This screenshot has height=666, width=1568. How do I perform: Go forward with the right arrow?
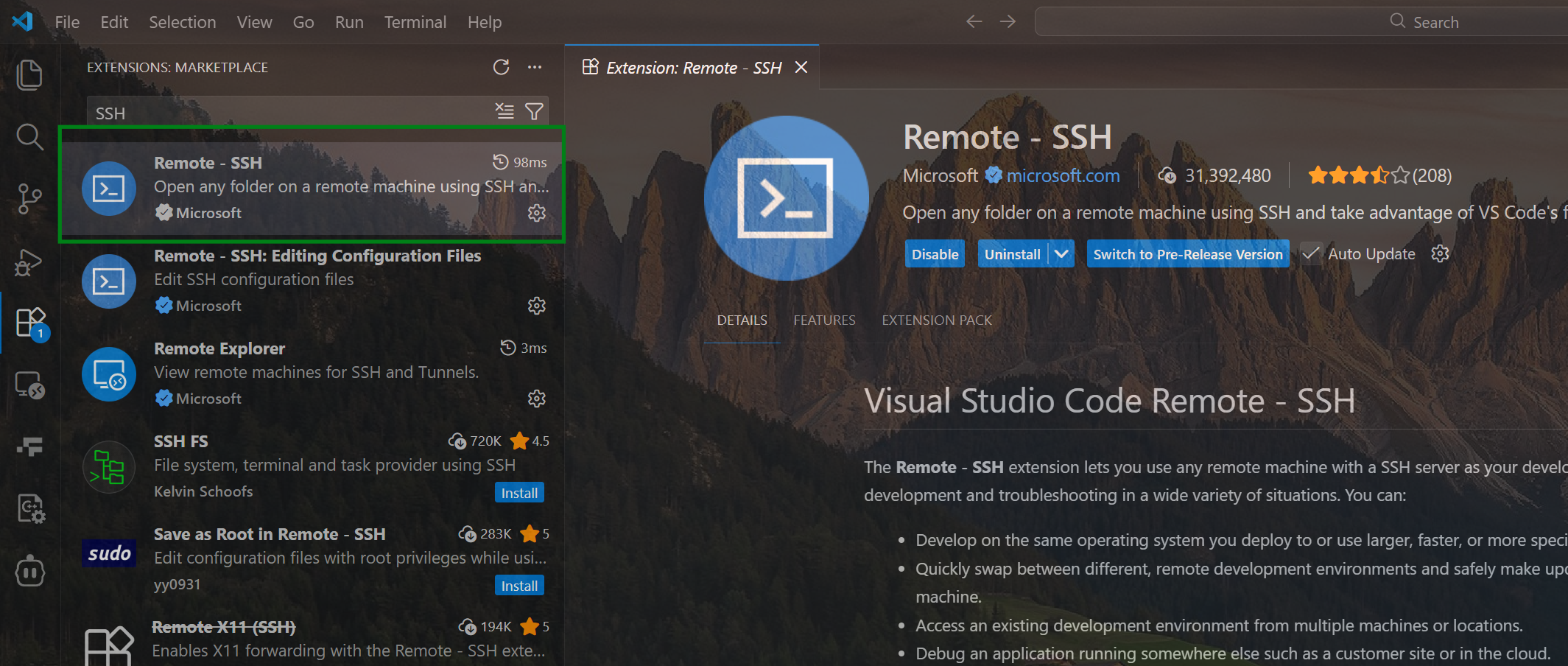click(x=1008, y=21)
